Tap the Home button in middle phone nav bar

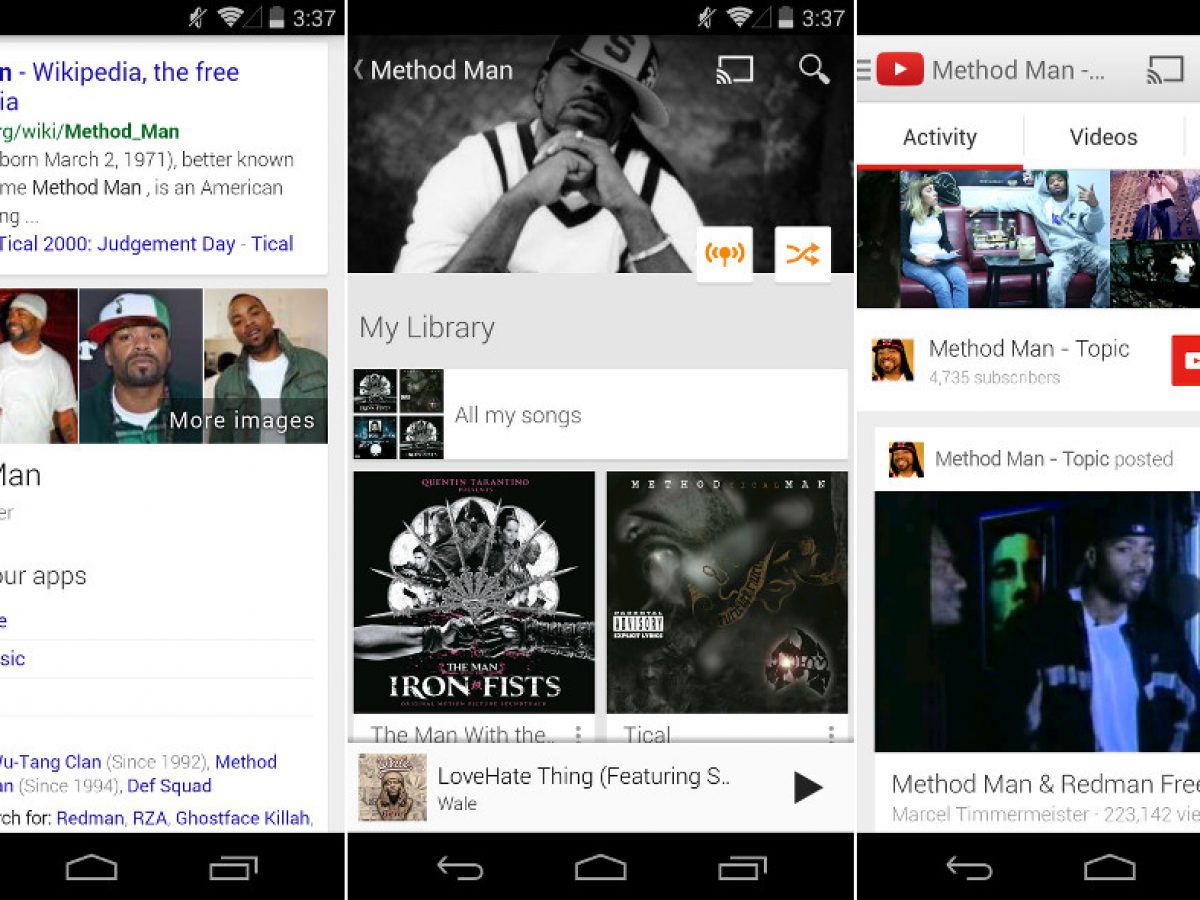(600, 868)
